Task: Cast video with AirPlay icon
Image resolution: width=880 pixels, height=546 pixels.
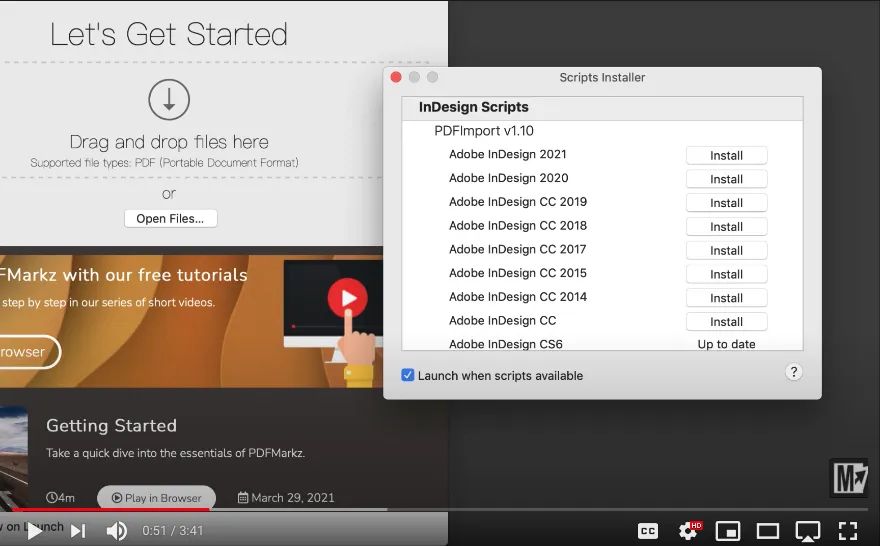Action: click(x=808, y=531)
